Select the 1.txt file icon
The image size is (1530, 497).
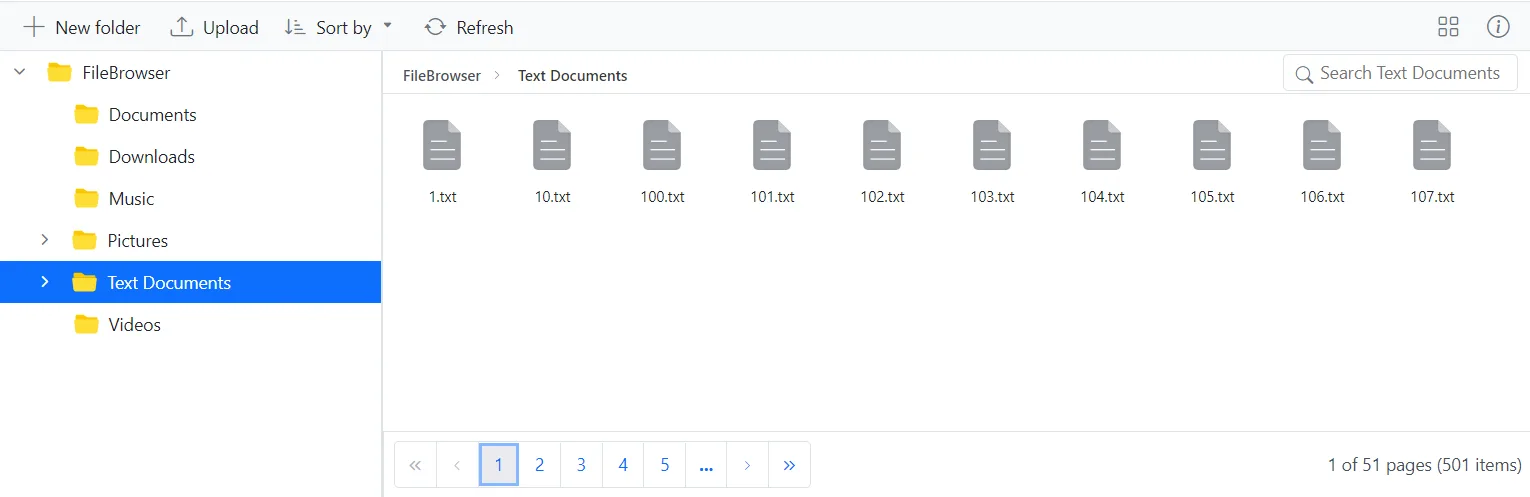[x=442, y=145]
